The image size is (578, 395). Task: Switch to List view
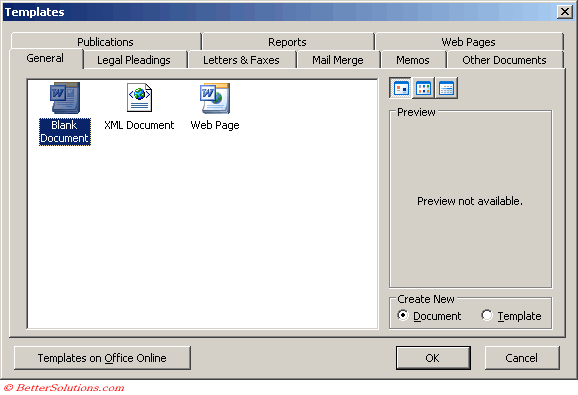[x=423, y=88]
